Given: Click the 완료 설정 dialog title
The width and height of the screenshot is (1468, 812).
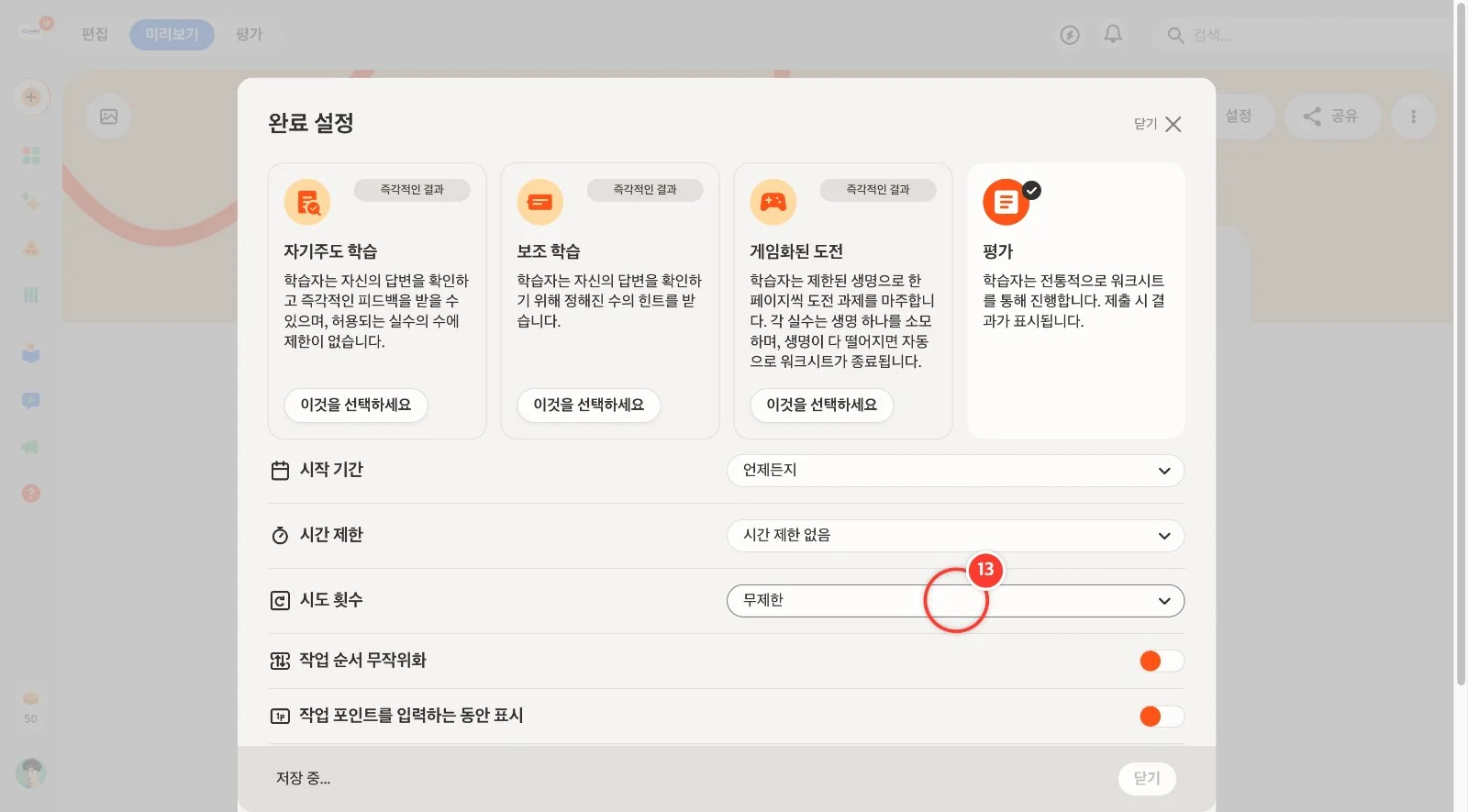Looking at the screenshot, I should click(x=311, y=124).
